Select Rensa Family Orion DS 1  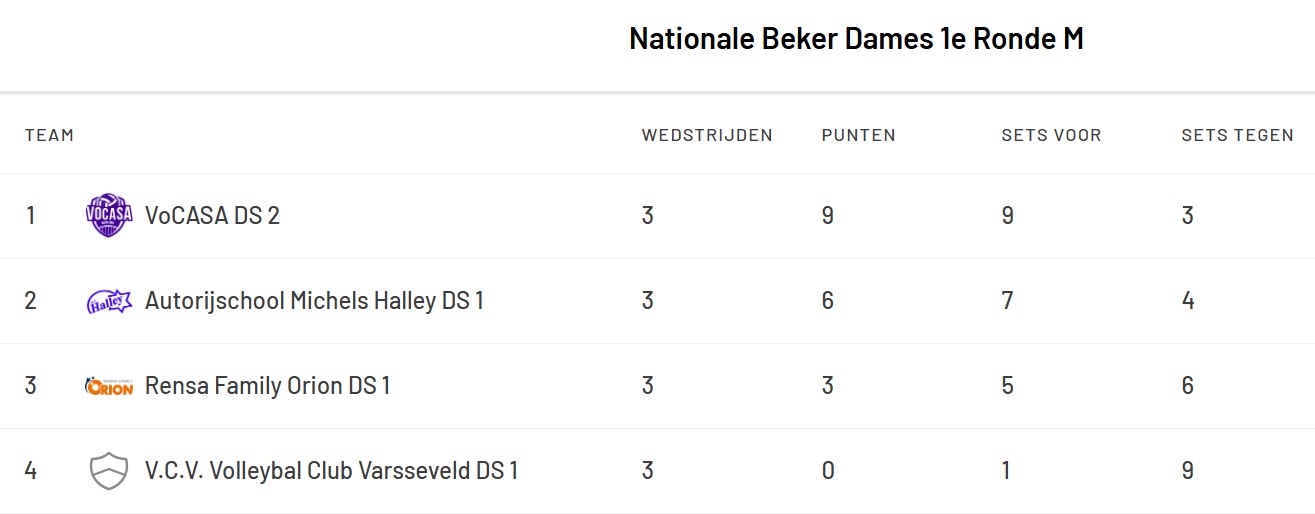267,386
